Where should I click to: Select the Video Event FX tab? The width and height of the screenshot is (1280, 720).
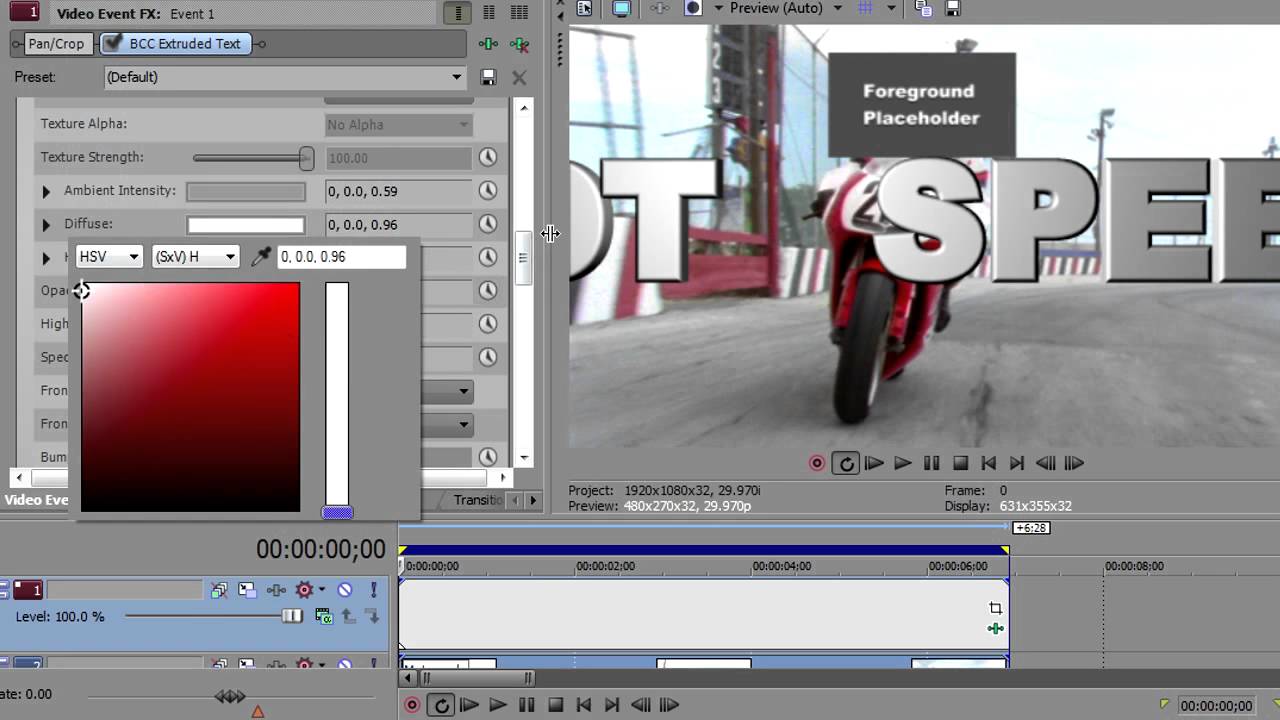[36, 500]
